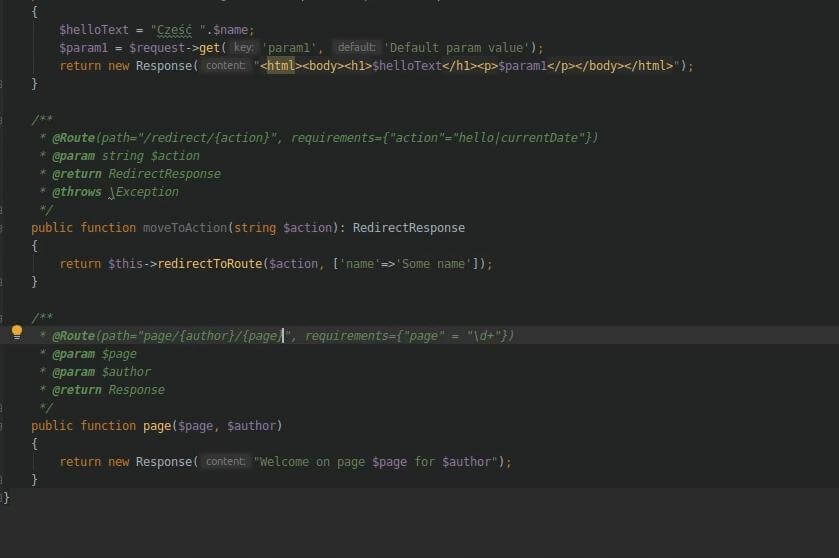Click the RedirectResponse return type in the function signature
Screen dimensions: 839x558
(409, 228)
